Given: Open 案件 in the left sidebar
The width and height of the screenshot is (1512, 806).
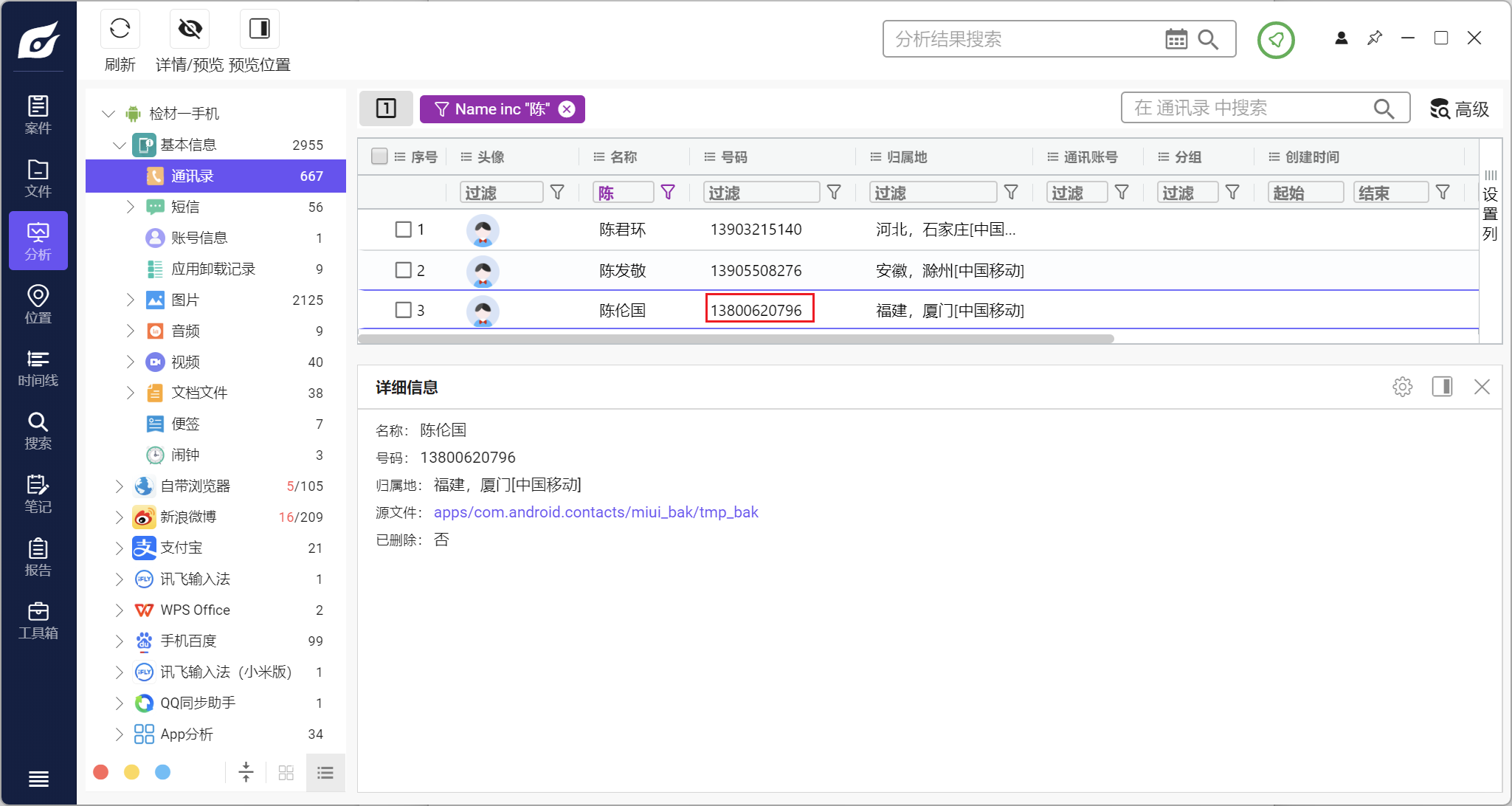Looking at the screenshot, I should point(38,114).
